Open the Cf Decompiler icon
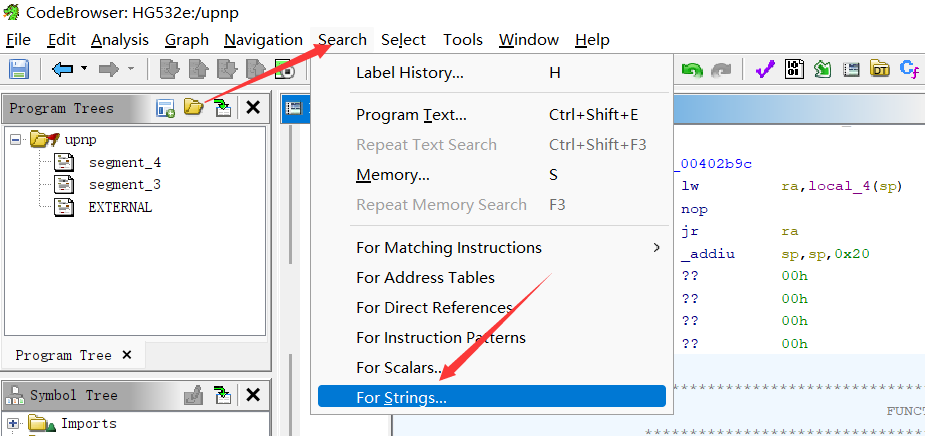 908,70
